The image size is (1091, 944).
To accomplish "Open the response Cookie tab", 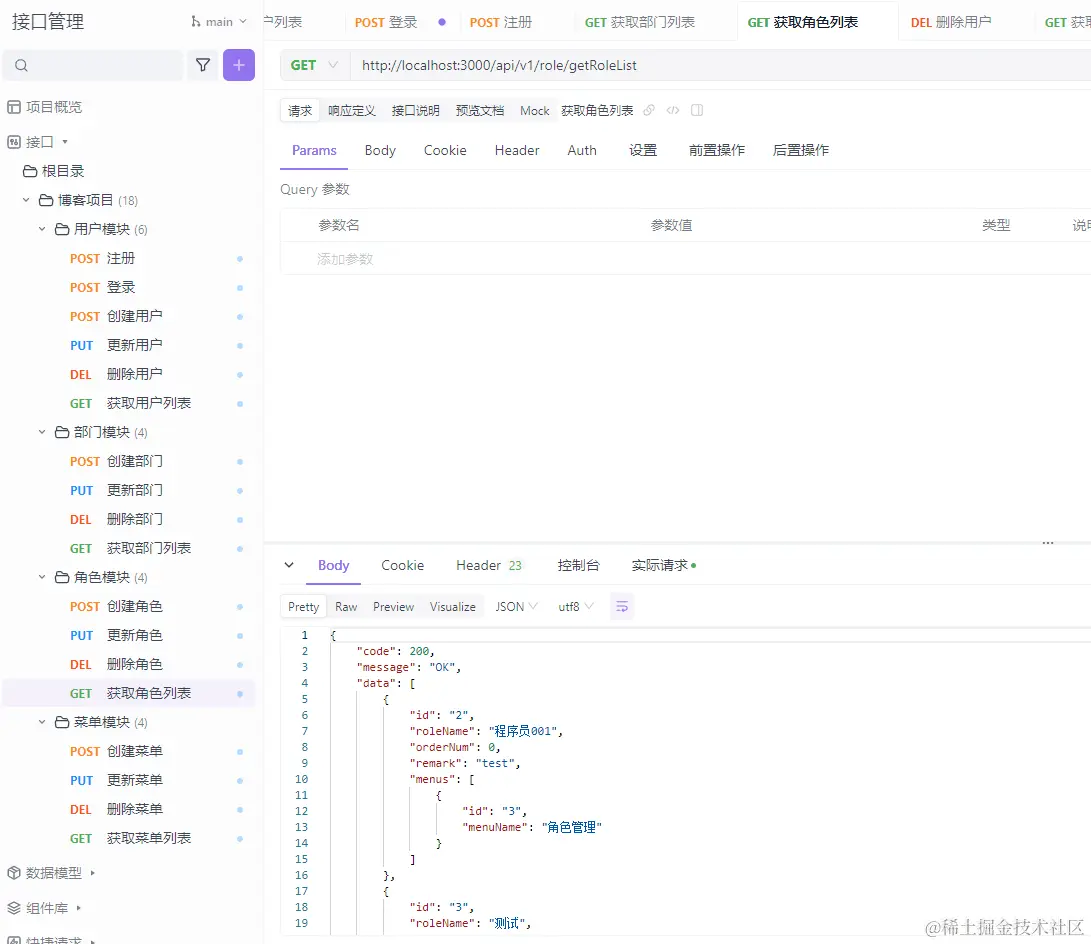I will coord(402,566).
